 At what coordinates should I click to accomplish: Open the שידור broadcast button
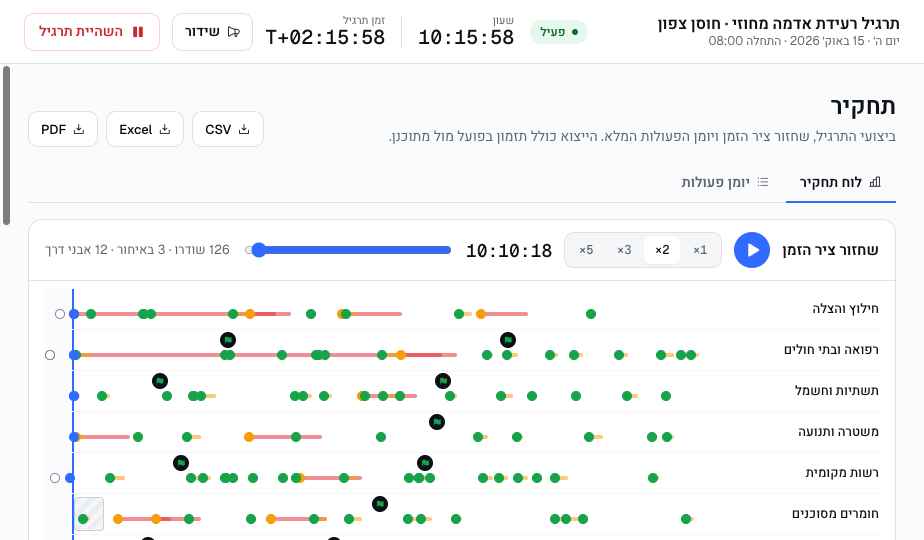point(212,32)
